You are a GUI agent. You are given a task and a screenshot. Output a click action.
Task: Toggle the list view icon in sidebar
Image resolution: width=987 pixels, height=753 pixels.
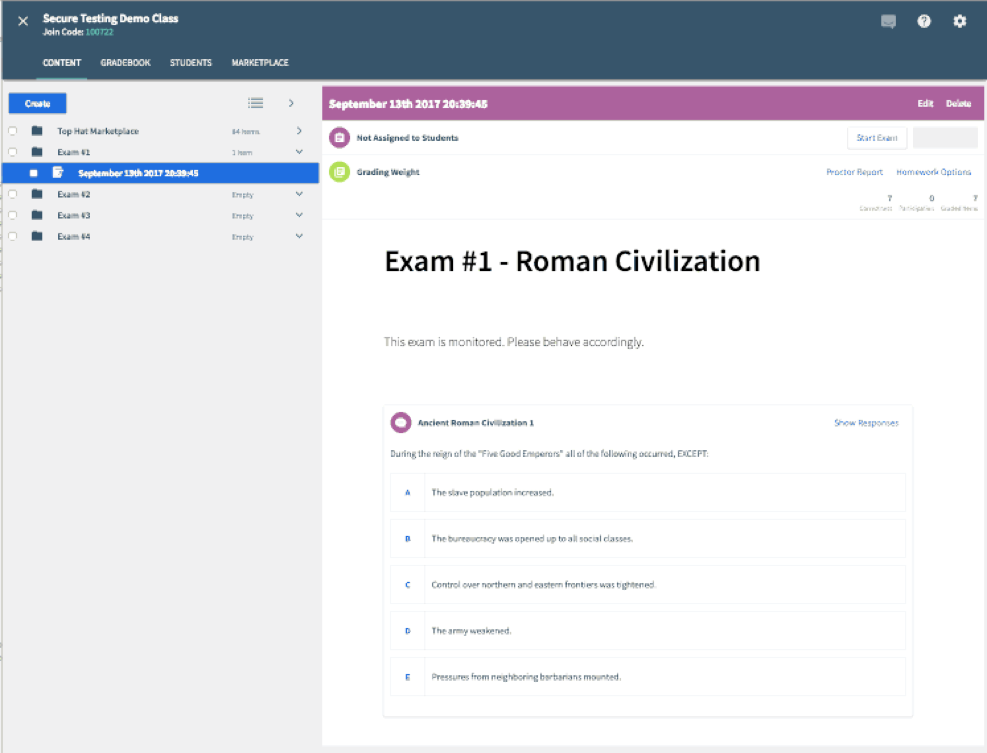point(256,103)
